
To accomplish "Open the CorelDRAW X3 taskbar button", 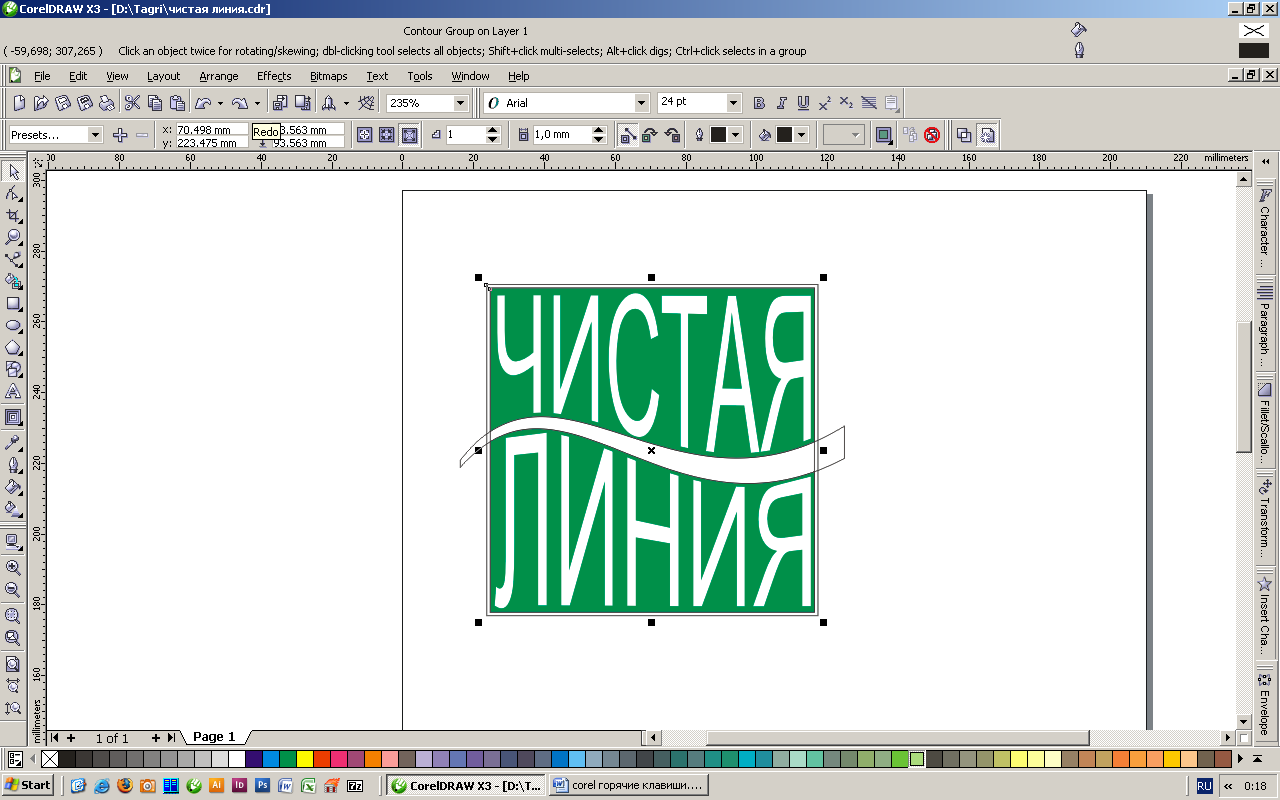I will click(465, 785).
